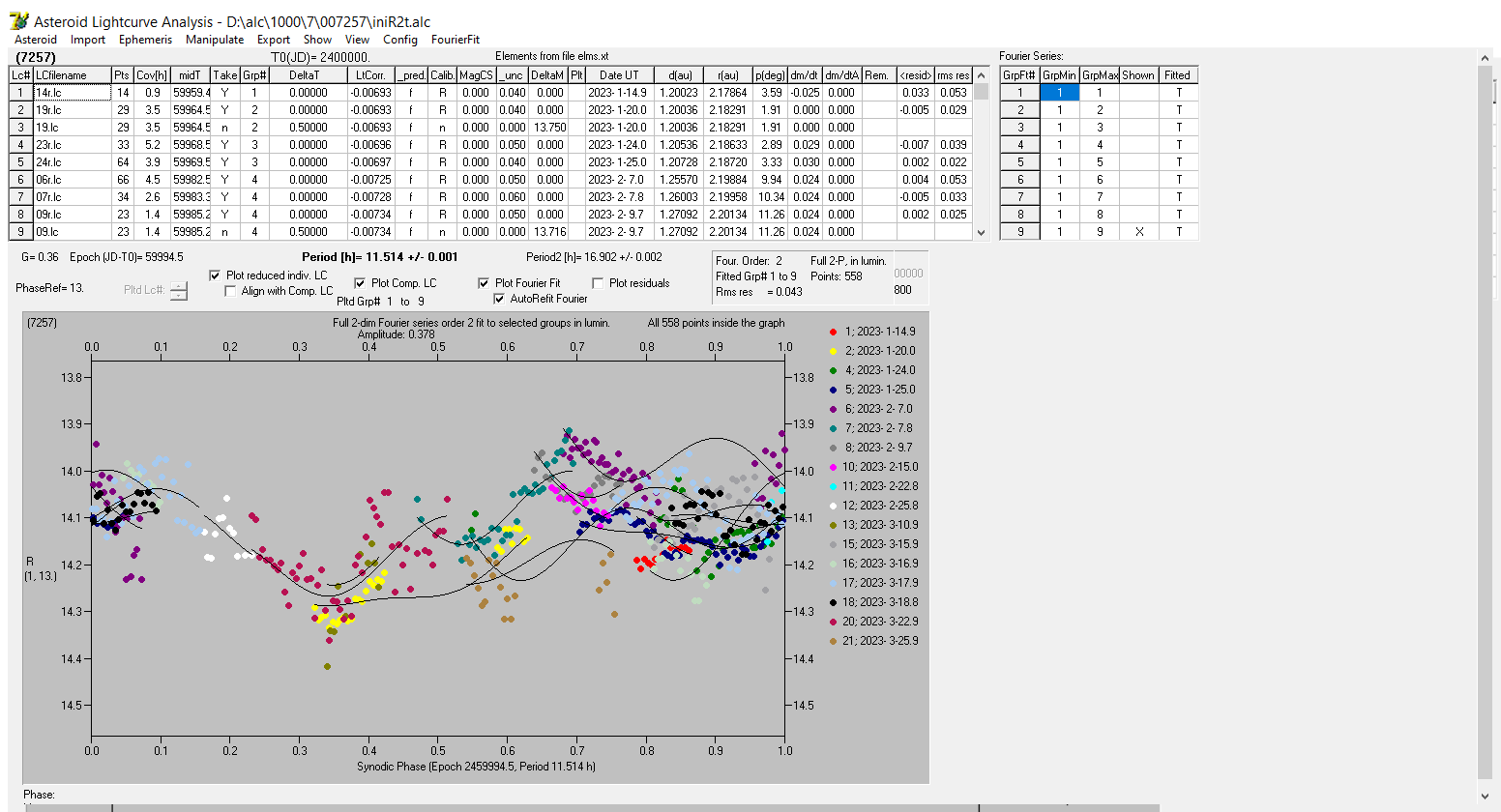Toggle AutoRefit Fourier checkbox
Screen dimensions: 1501x812
coord(499,299)
